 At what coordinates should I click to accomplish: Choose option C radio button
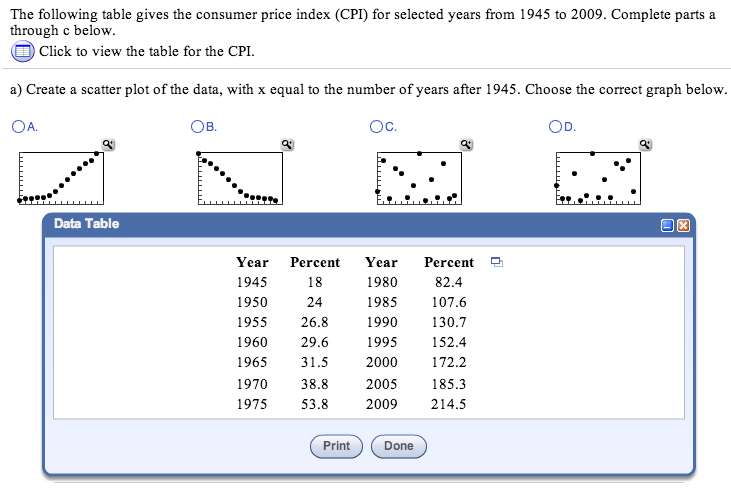click(375, 127)
